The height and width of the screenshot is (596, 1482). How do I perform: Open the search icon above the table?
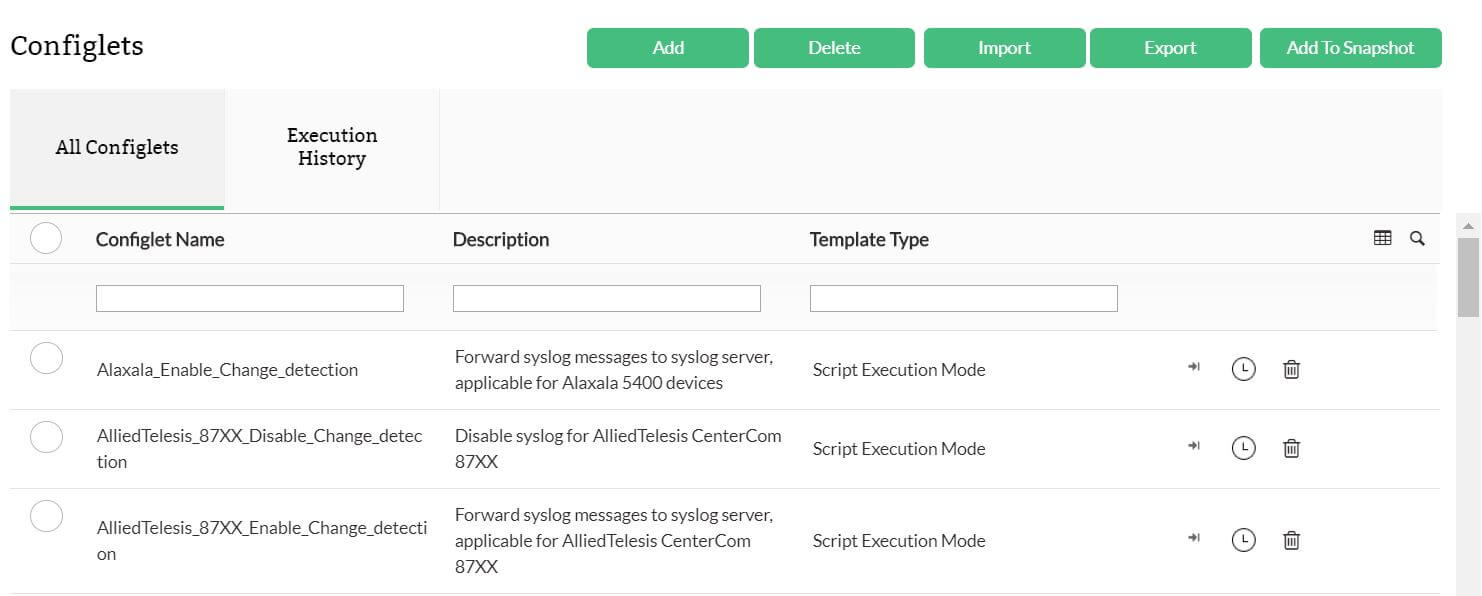click(1417, 239)
